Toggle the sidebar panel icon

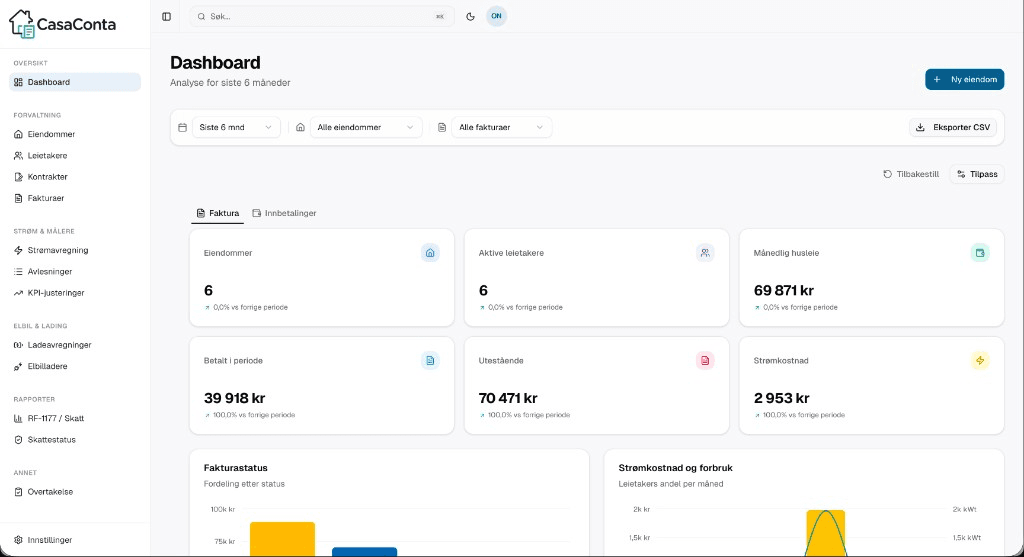[x=167, y=16]
